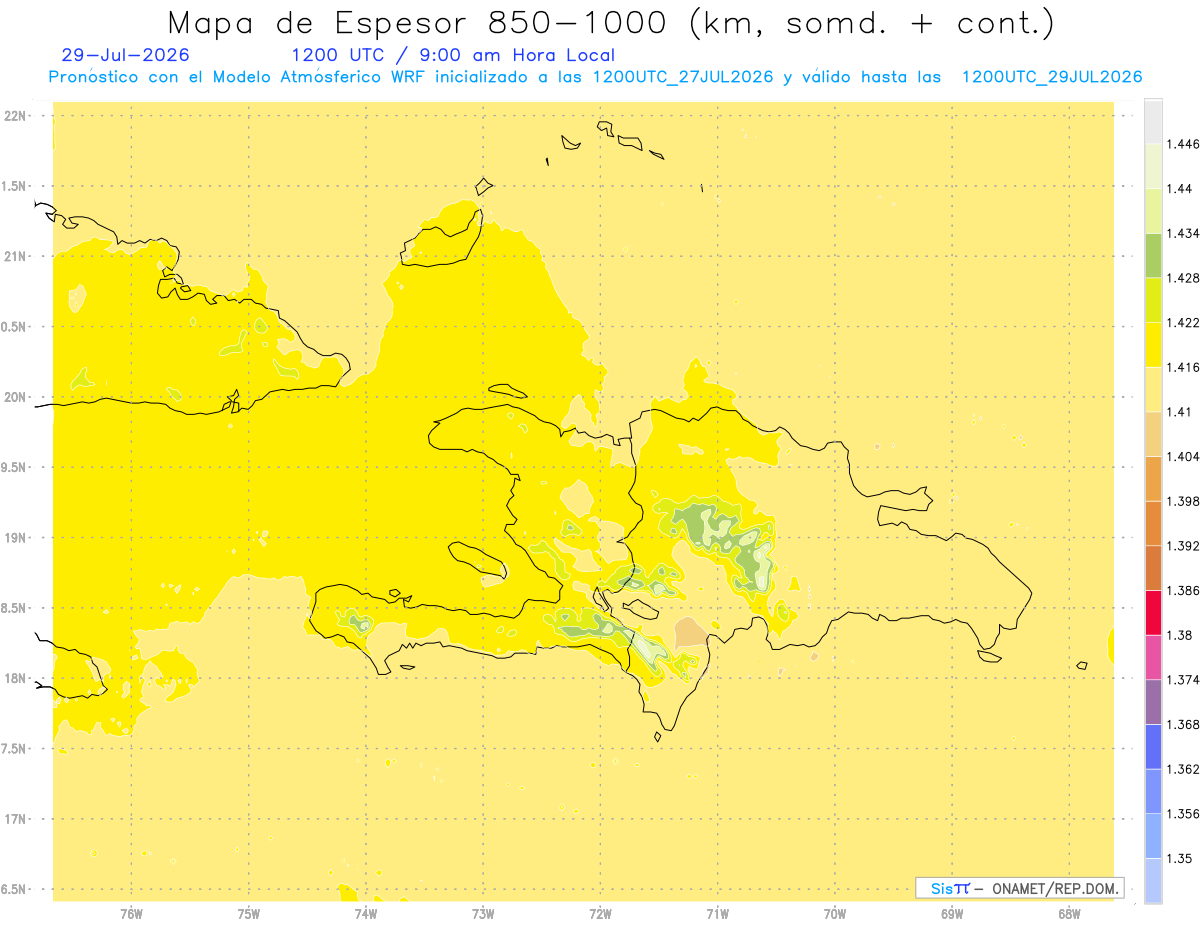Screen dimensions: 1200x927
Task: Click the '22N' latitude label
Action: click(x=17, y=115)
